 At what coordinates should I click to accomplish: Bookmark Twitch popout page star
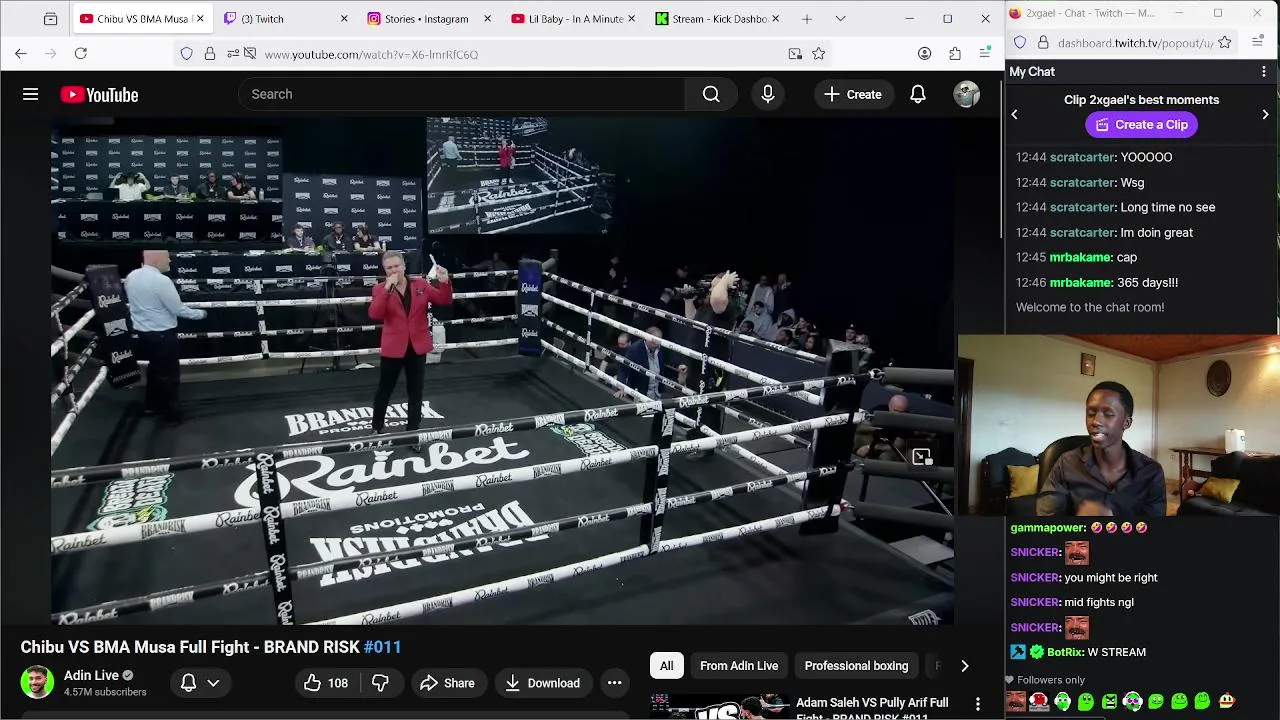click(1225, 43)
